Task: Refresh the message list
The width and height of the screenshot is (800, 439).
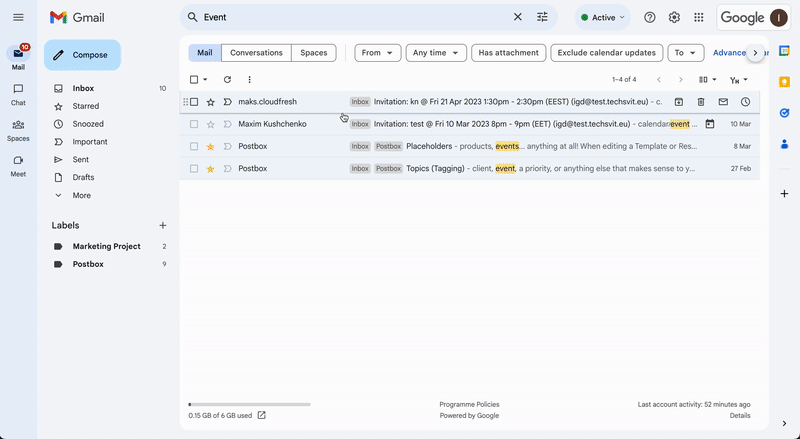Action: click(227, 80)
